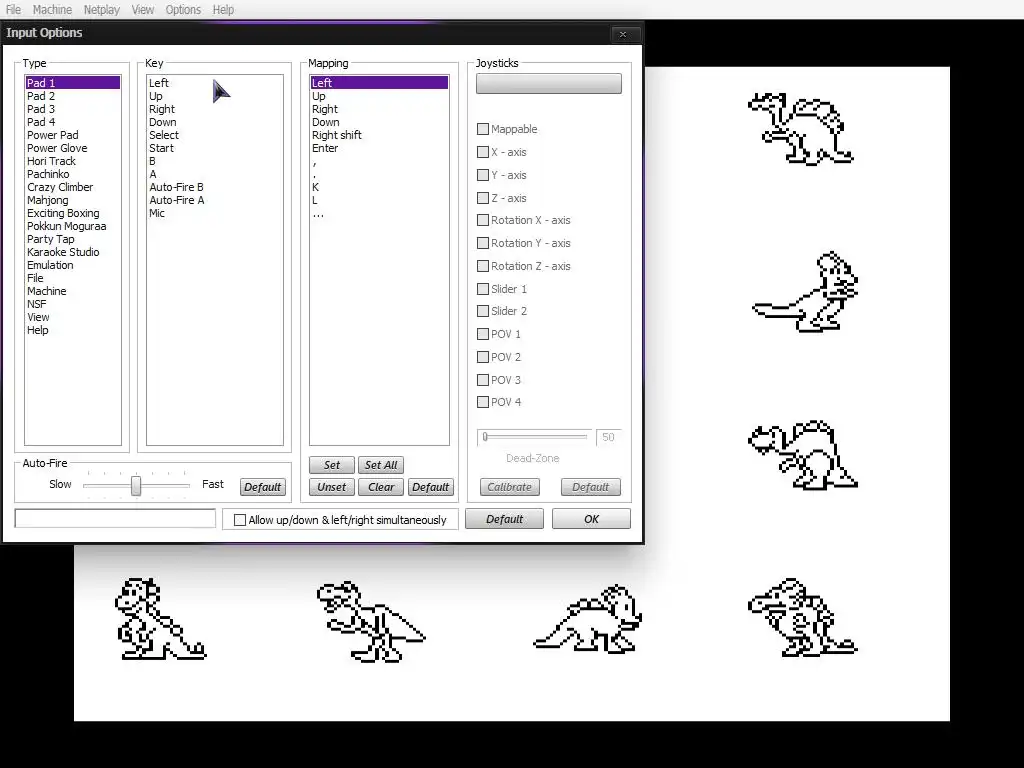Select Power Glove in Type list
The height and width of the screenshot is (768, 1024).
(x=72, y=148)
